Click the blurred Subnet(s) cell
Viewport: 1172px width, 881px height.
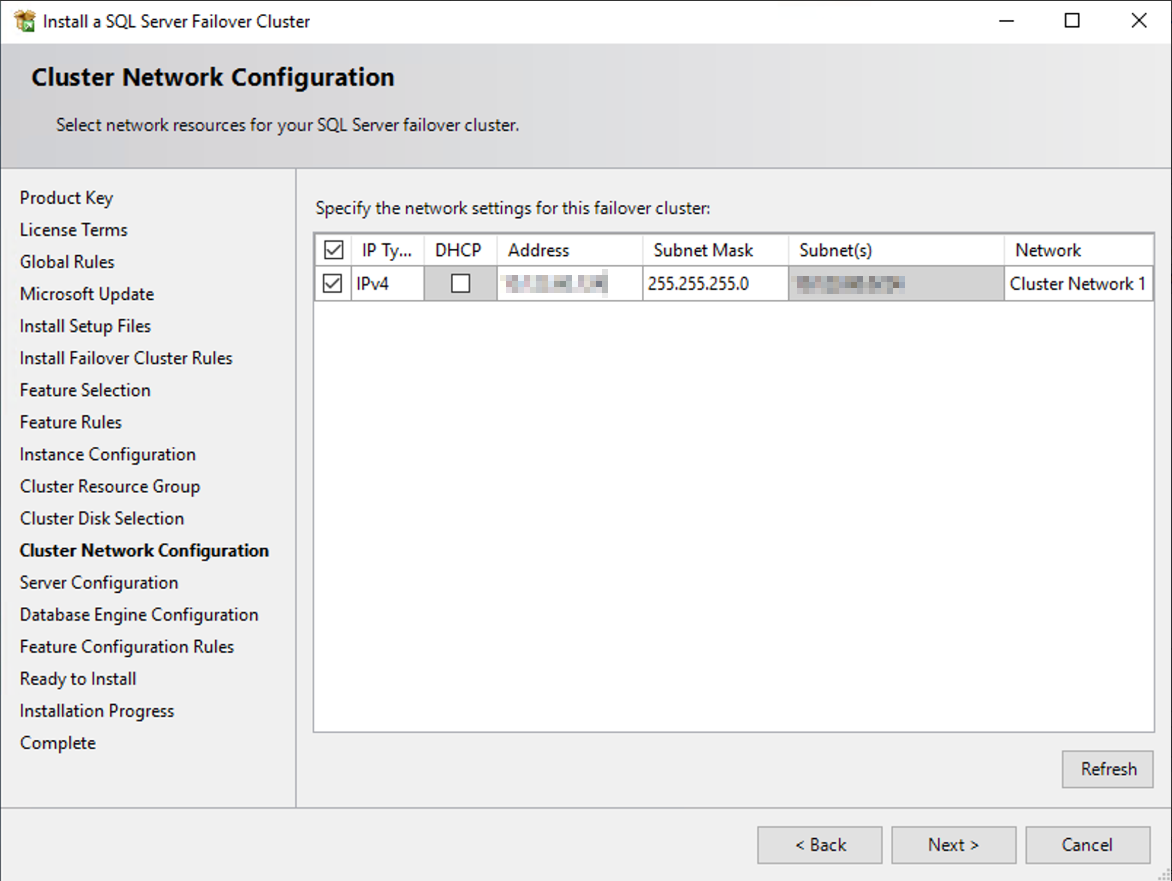895,284
